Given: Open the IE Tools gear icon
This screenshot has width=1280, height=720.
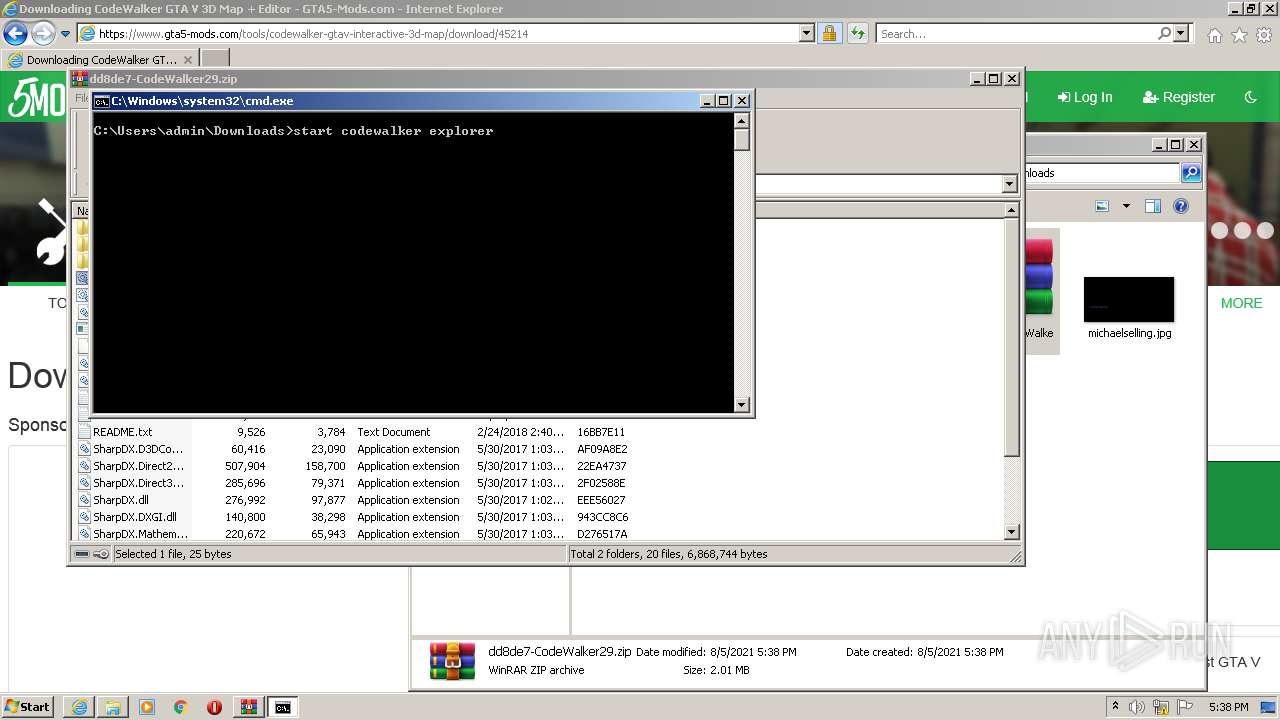Looking at the screenshot, I should coord(1263,35).
